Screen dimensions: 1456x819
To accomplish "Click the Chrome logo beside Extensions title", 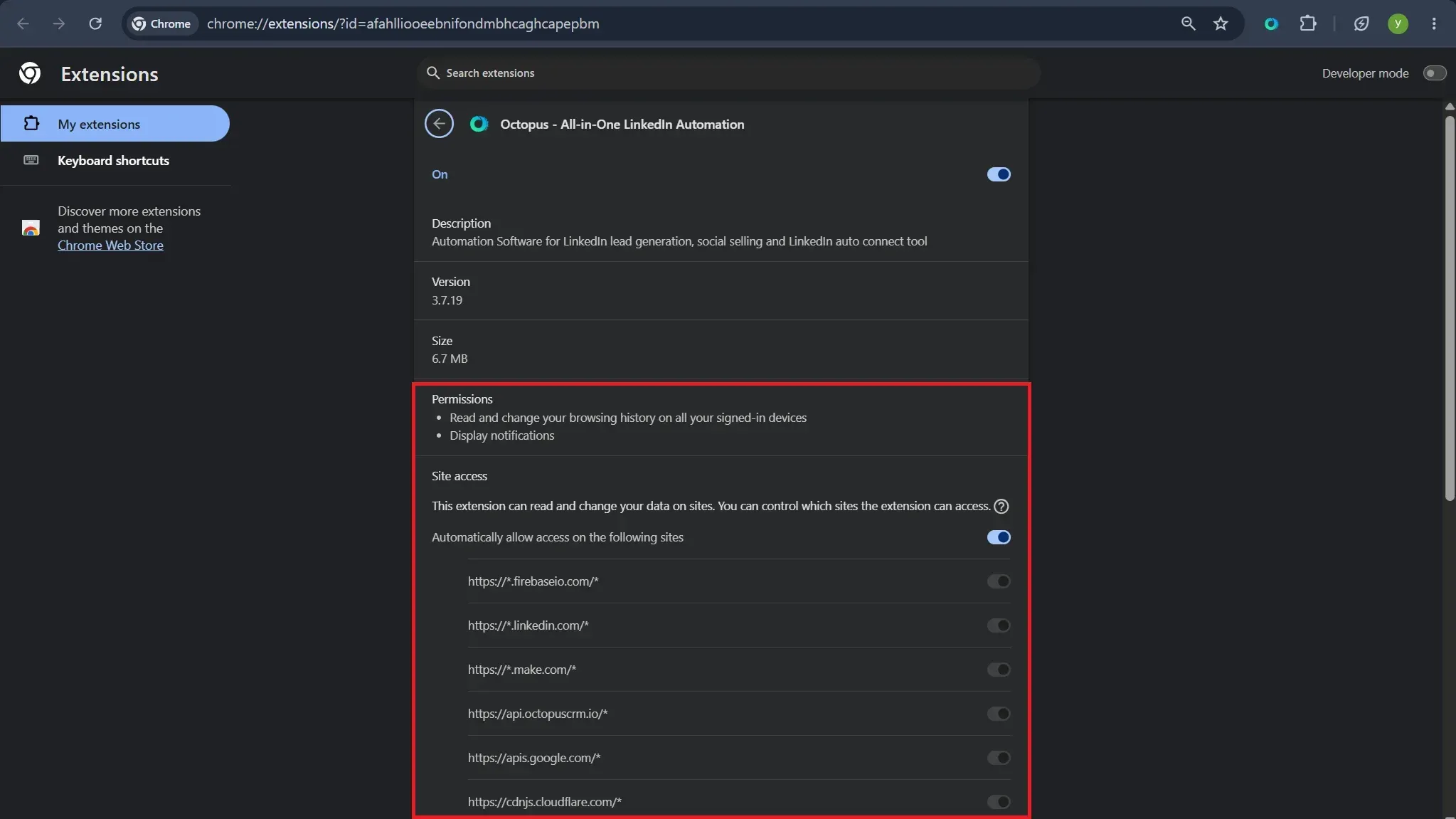I will pyautogui.click(x=30, y=73).
